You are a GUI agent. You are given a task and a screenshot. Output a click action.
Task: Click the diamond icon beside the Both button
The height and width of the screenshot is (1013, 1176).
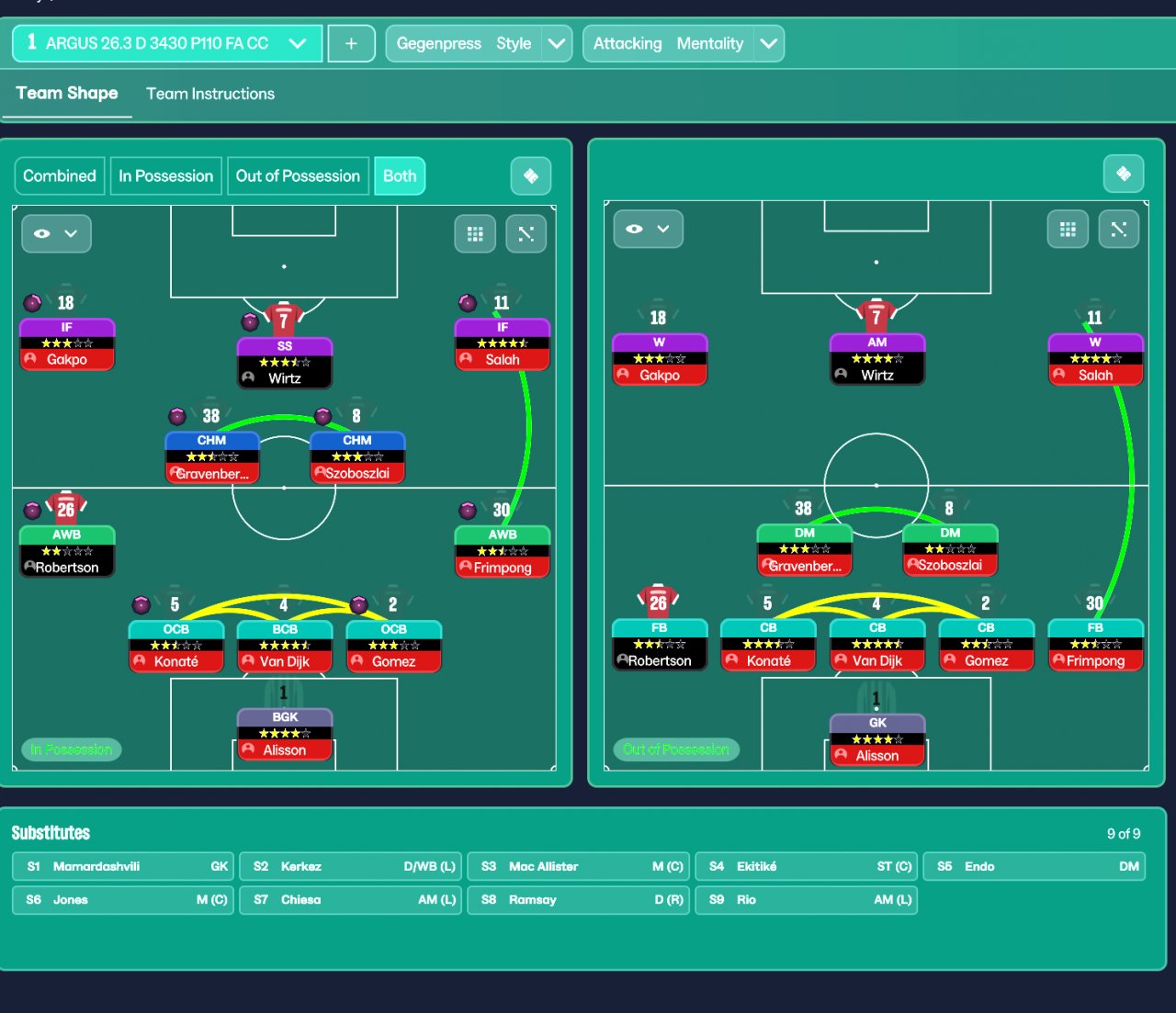click(531, 176)
